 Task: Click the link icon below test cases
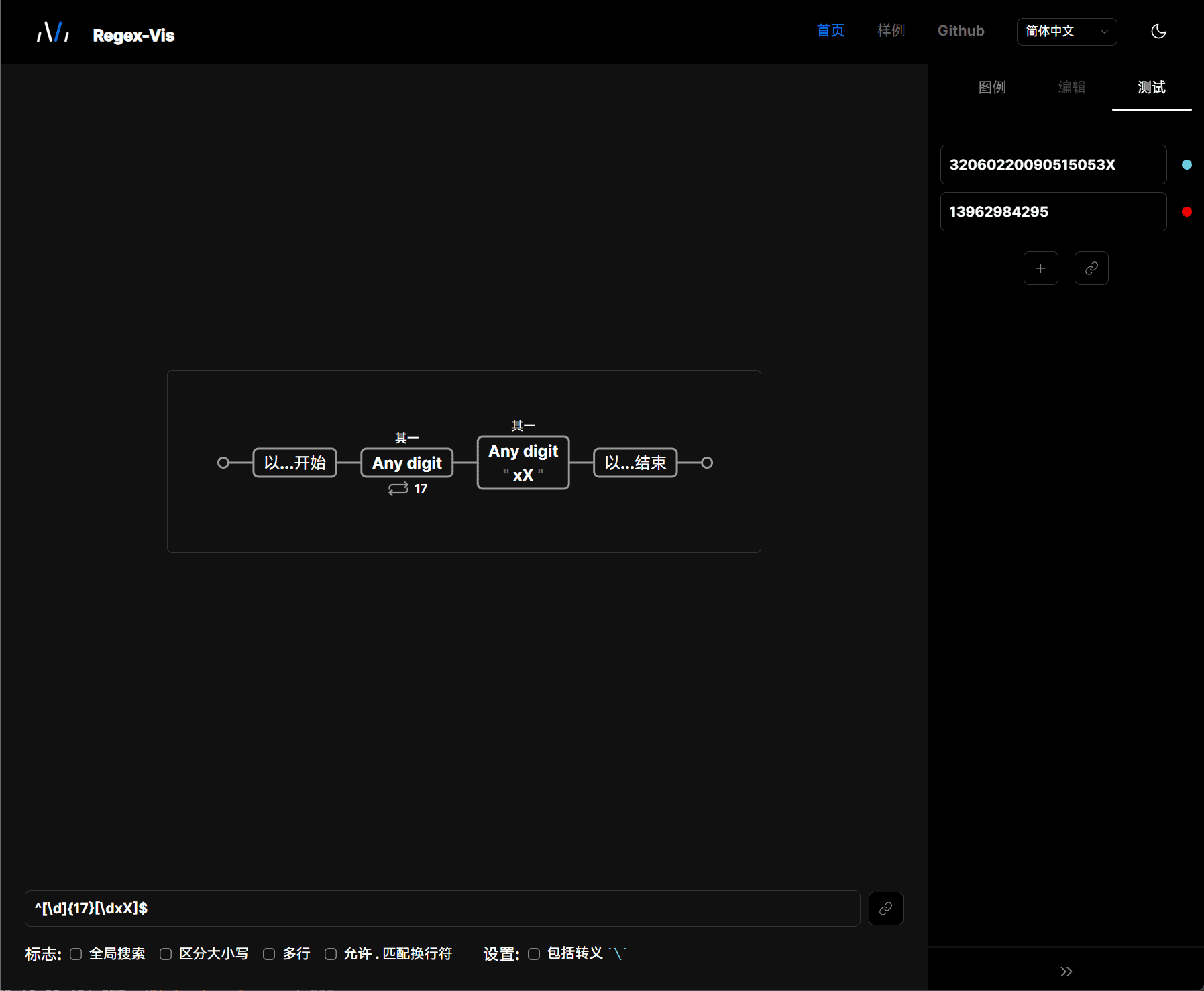pos(1091,268)
